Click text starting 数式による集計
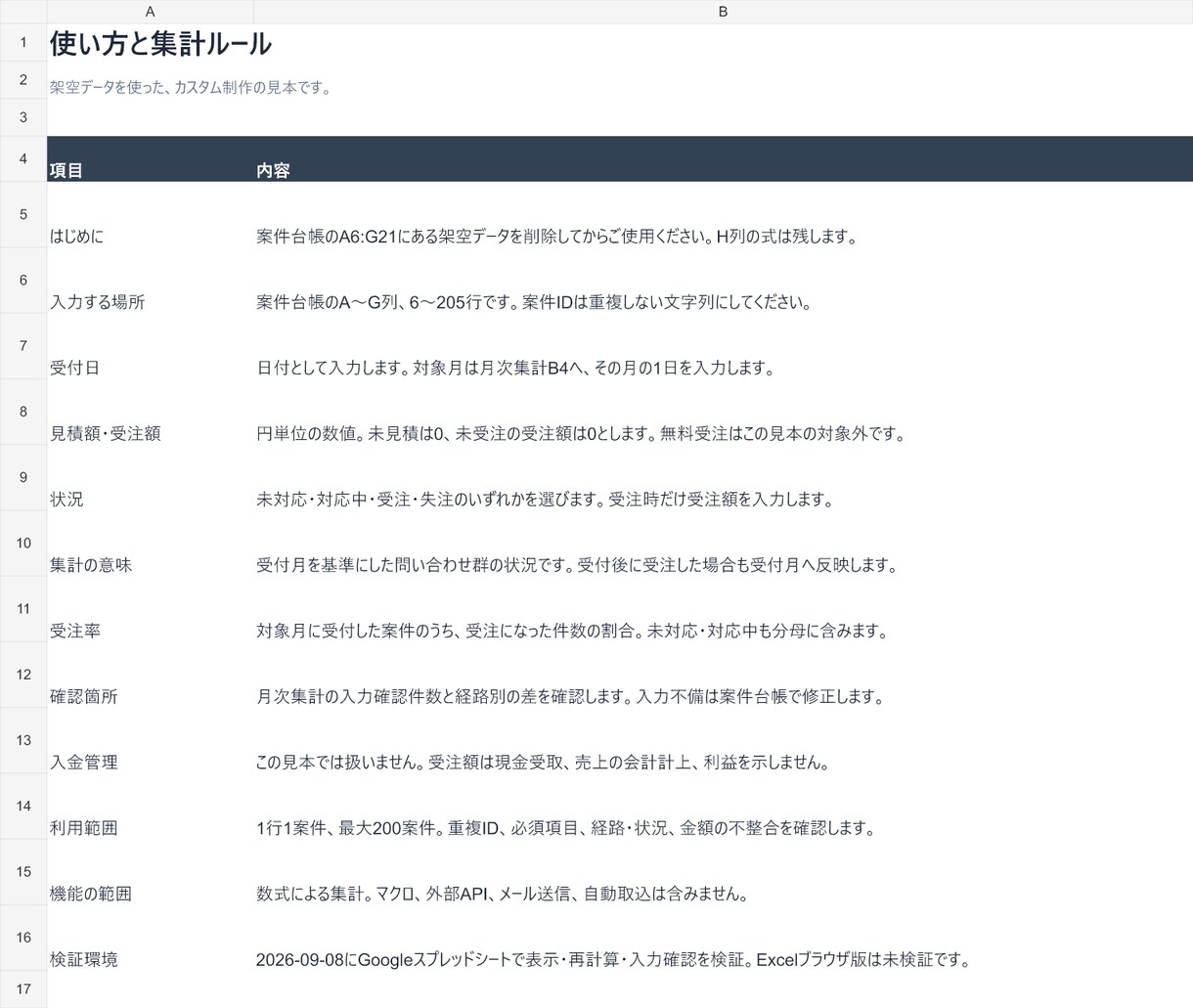Screen dimensions: 1193x1008 tap(503, 894)
